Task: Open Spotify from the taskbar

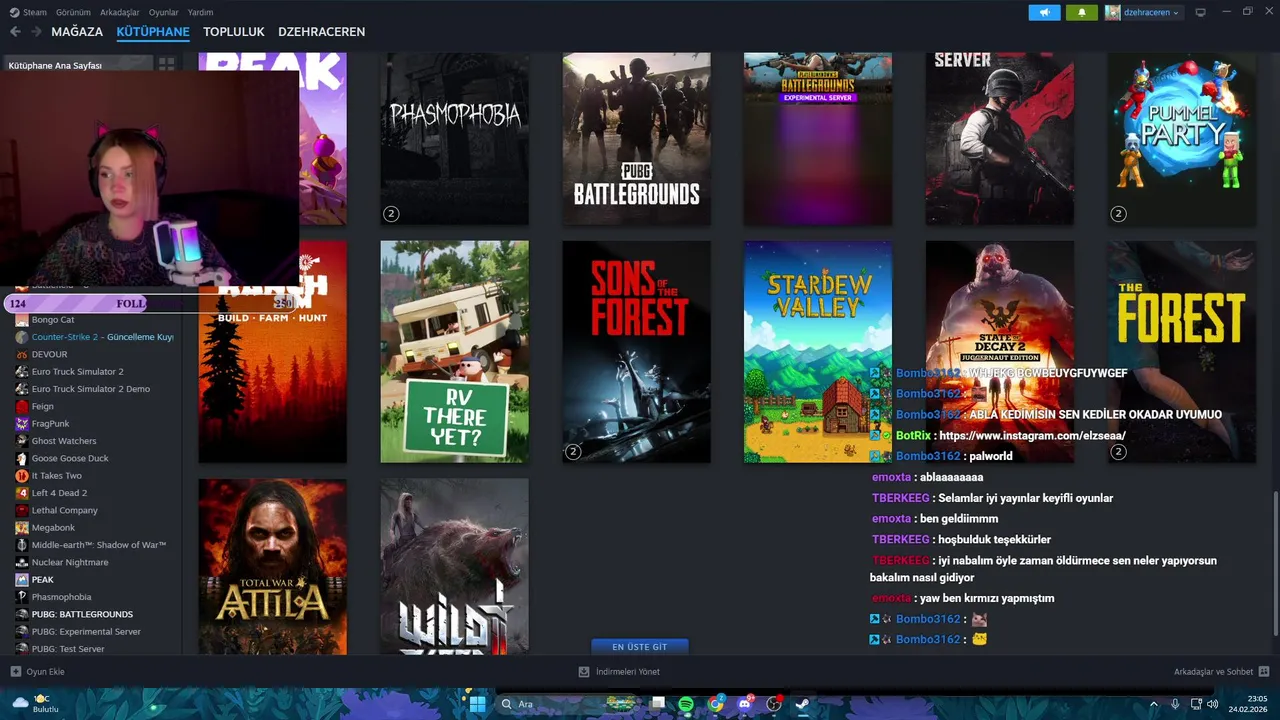Action: (x=686, y=704)
